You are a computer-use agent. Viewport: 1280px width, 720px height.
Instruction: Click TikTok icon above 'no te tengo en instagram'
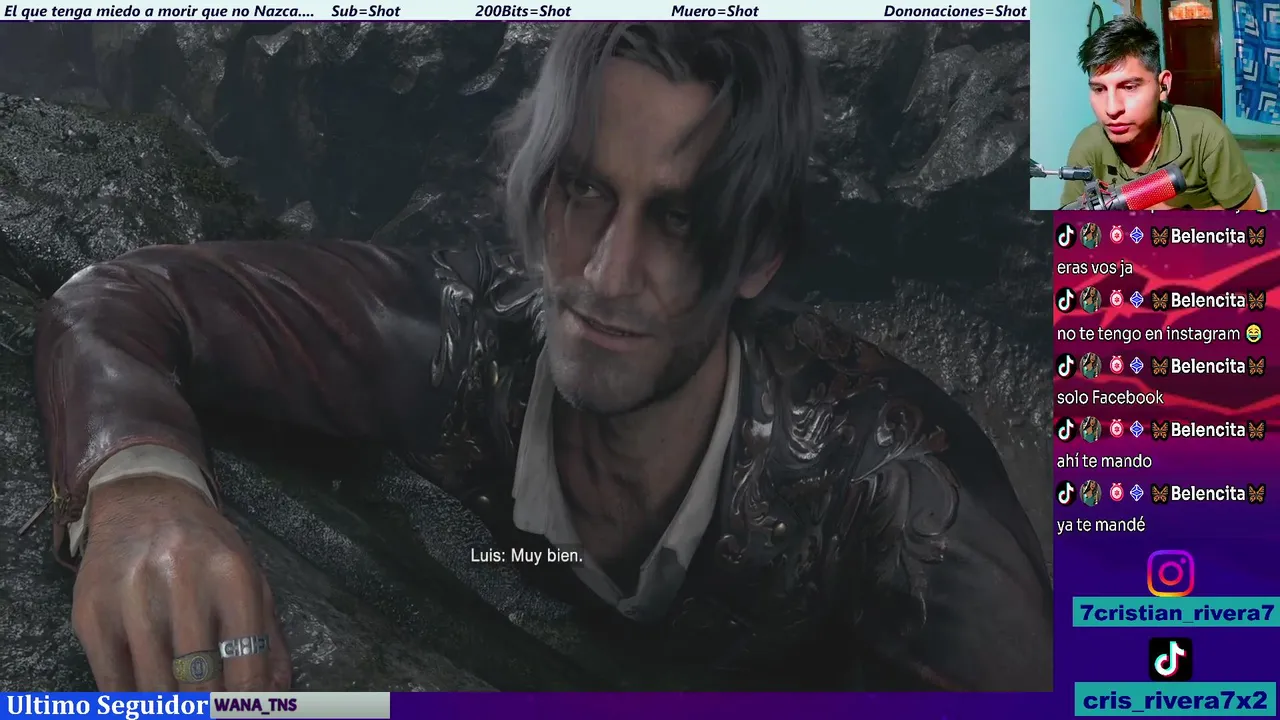pyautogui.click(x=1066, y=300)
